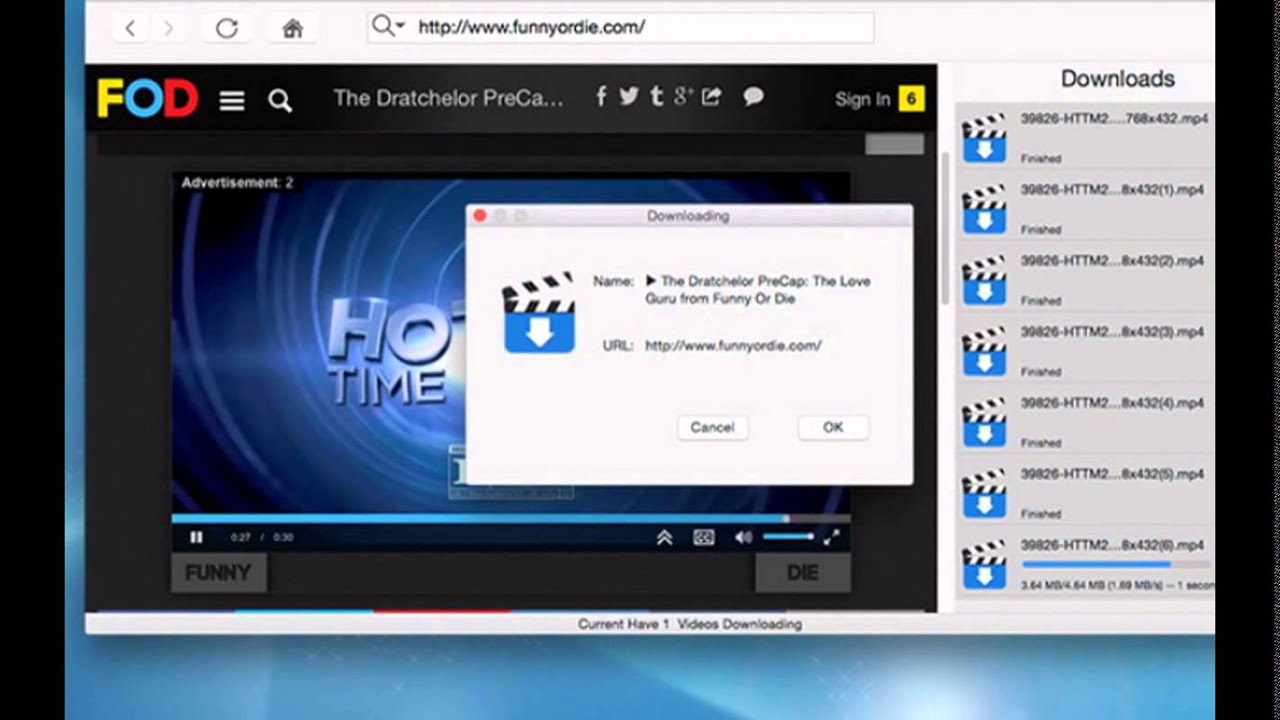Select the 39826-HTTM2....768x432.mp4 download

tap(1085, 138)
